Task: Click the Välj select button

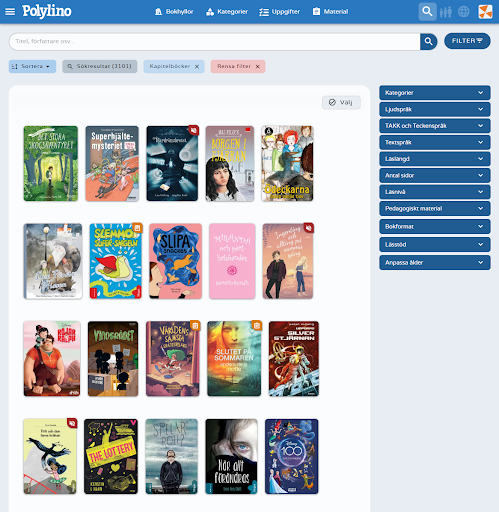Action: click(x=341, y=102)
